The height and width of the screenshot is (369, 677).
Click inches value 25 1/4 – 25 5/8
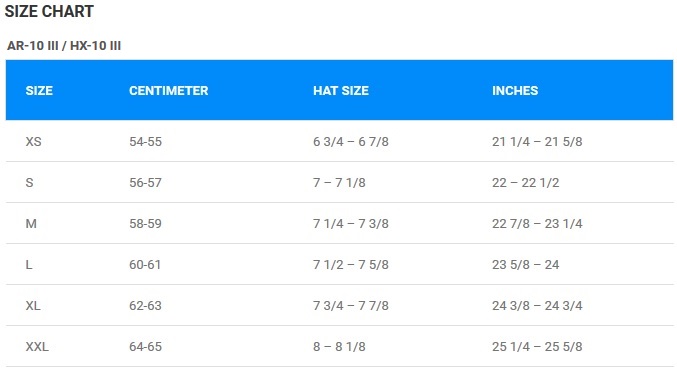537,347
